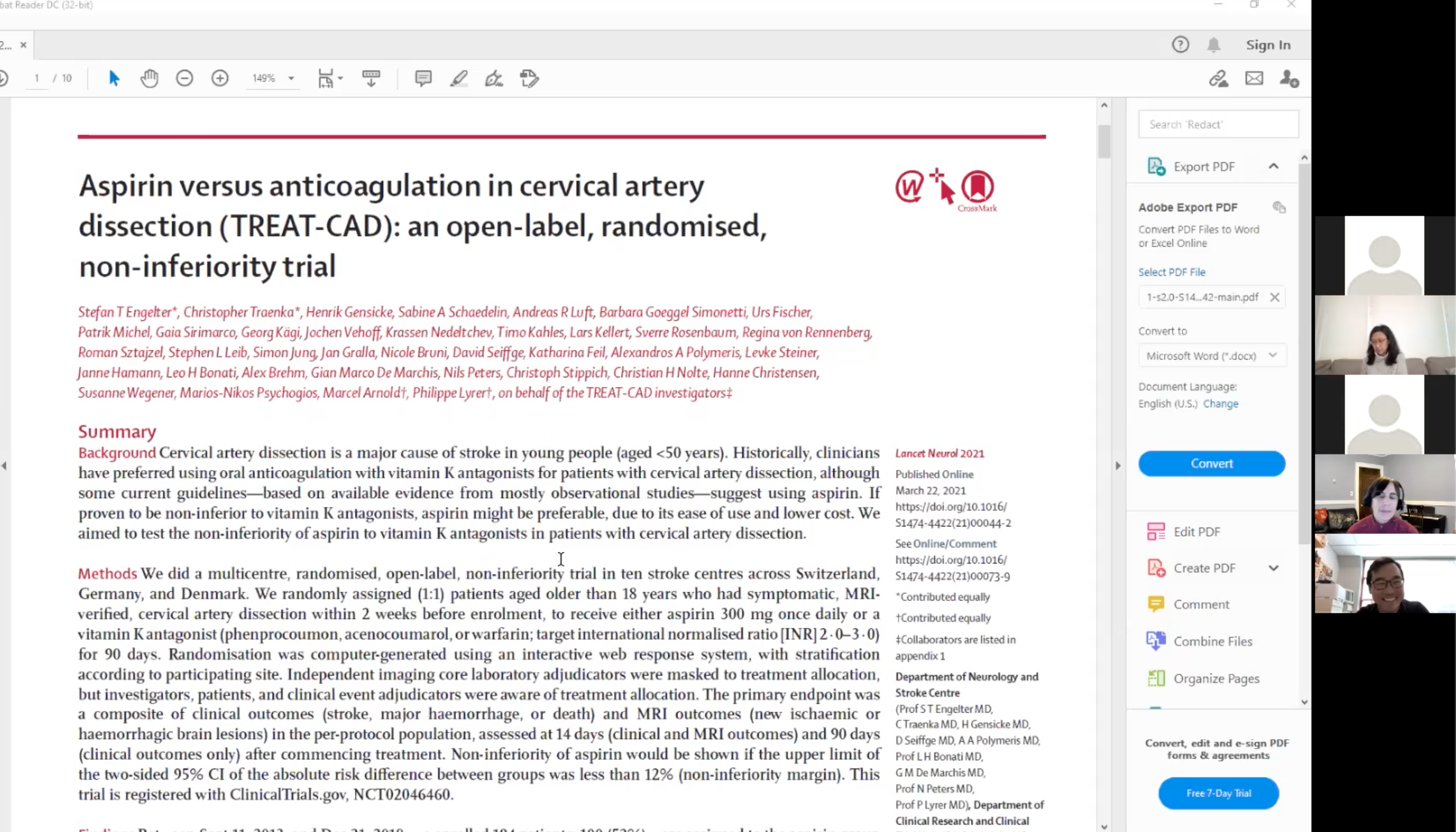Expand the left navigation pane arrow

pos(4,465)
